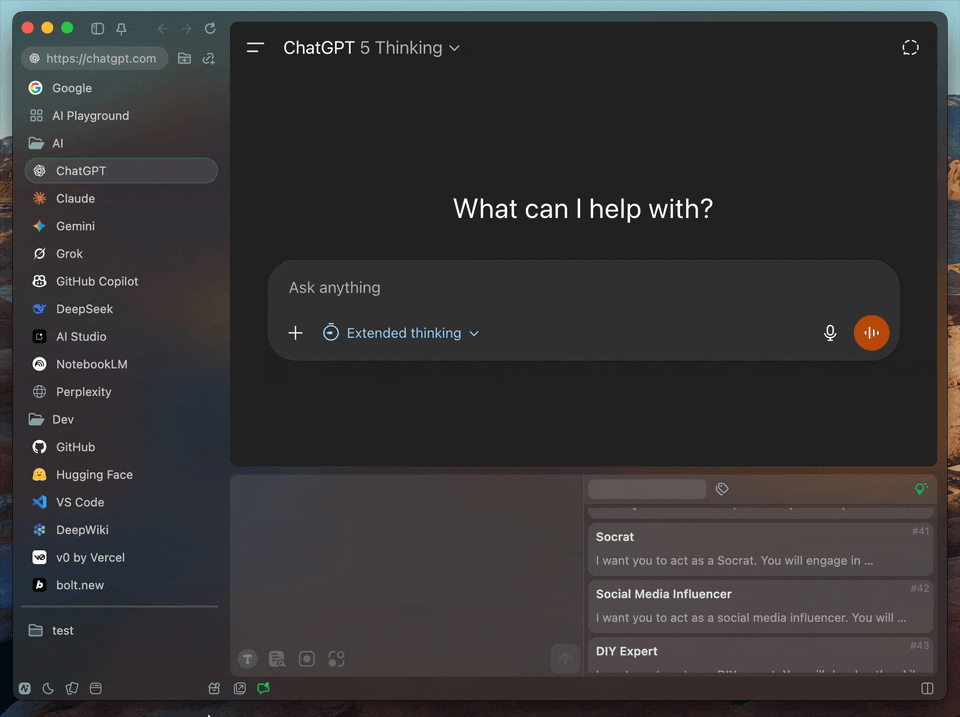Go forward with the right arrow
The width and height of the screenshot is (960, 717).
point(186,28)
